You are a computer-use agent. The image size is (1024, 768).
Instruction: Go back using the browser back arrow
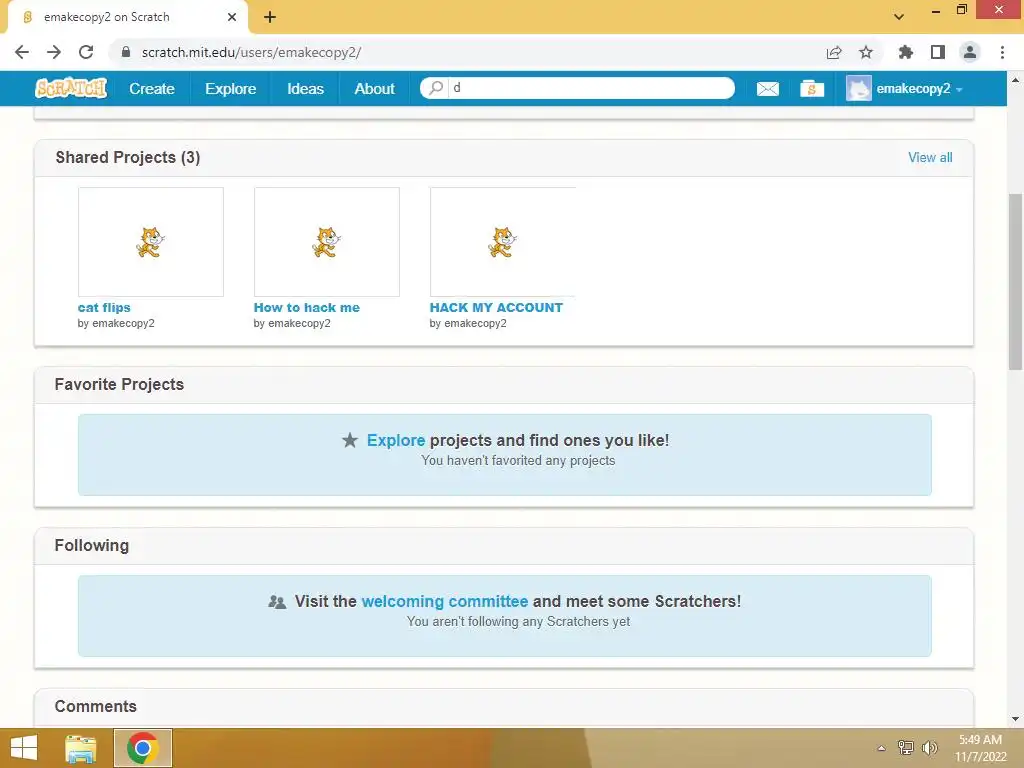[x=22, y=52]
